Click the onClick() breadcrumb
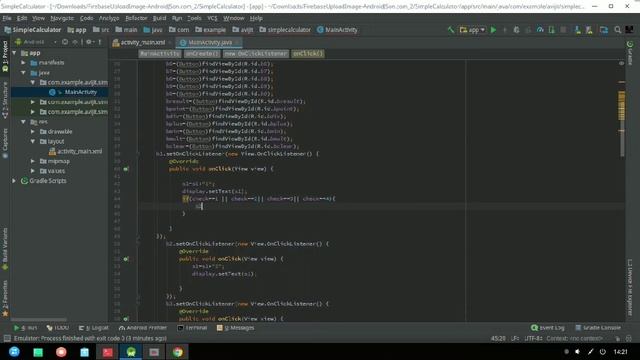640x360 pixels. [x=308, y=53]
